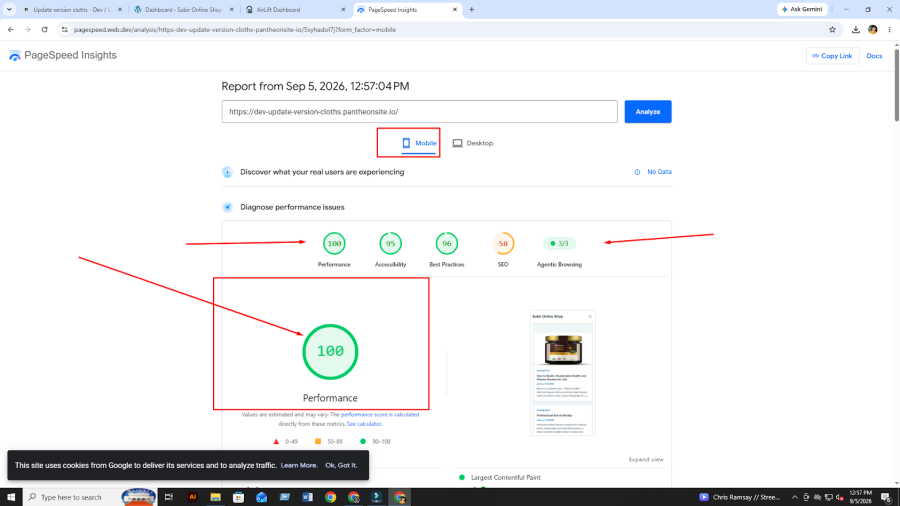The height and width of the screenshot is (506, 900).
Task: Close the PageSpeed Insights tab
Action: [x=455, y=9]
